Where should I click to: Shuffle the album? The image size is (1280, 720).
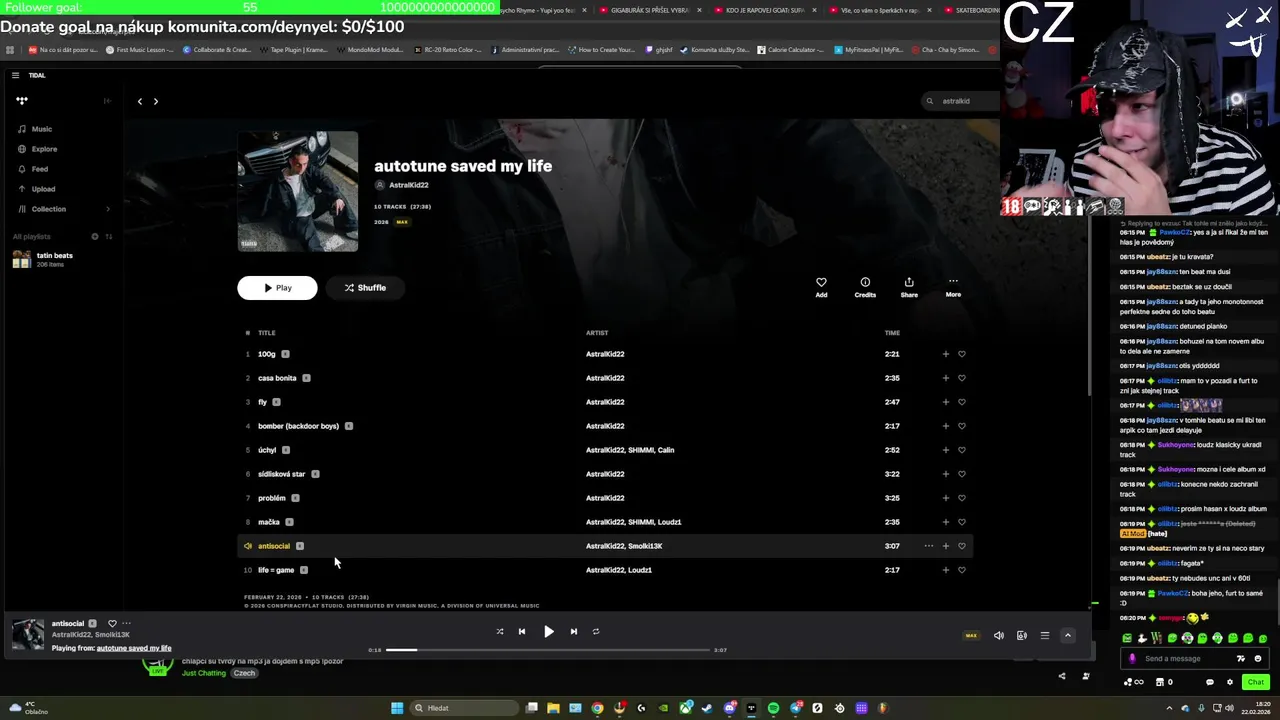365,288
